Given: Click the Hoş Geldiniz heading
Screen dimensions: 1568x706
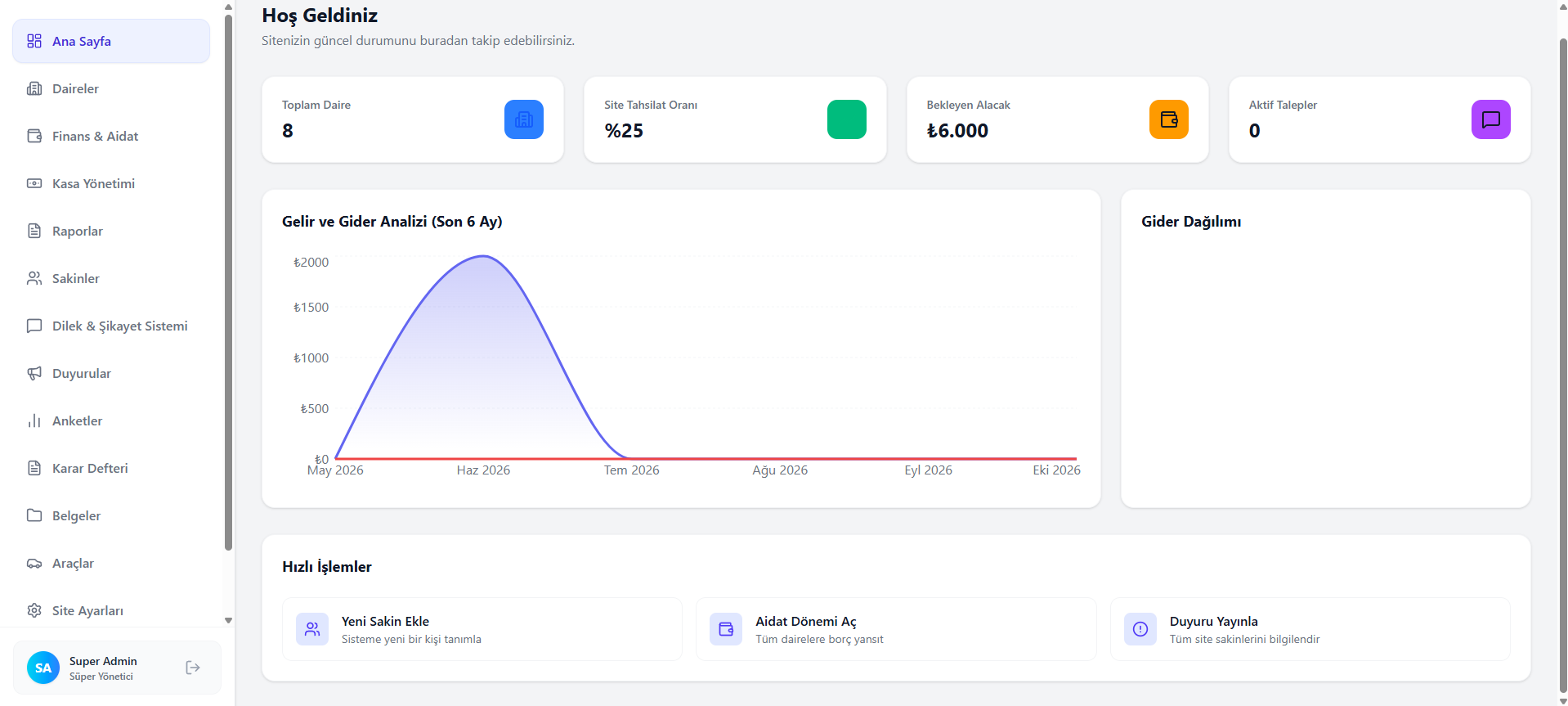Looking at the screenshot, I should 320,16.
